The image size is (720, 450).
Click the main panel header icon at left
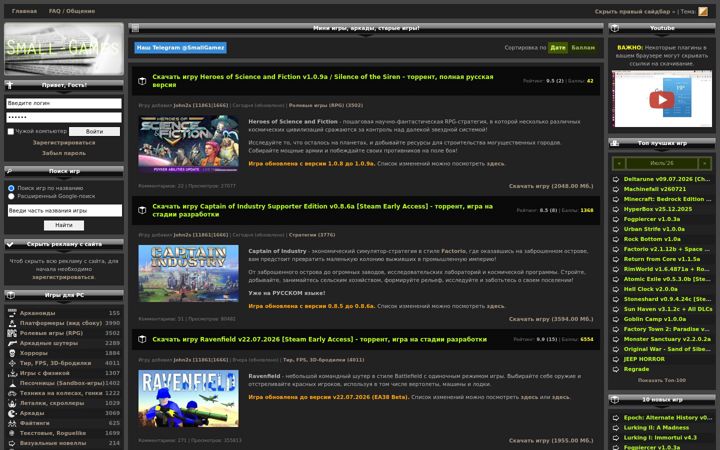(x=135, y=28)
